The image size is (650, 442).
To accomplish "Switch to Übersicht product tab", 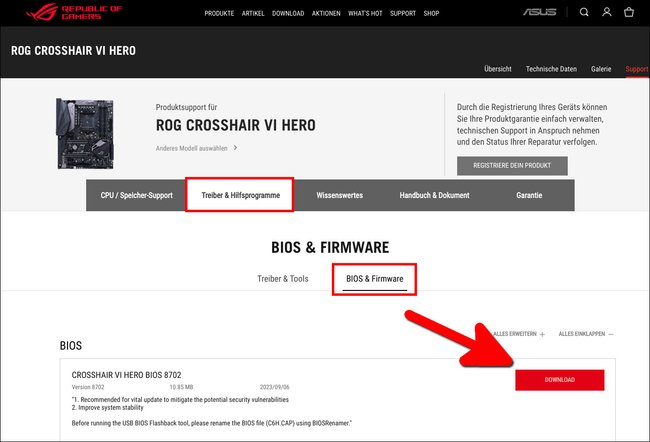I will 497,69.
